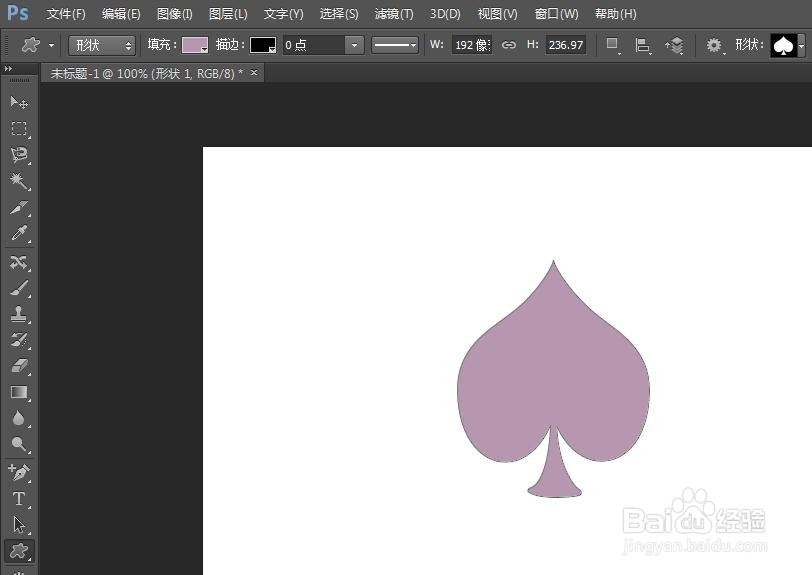Click the black stroke color swatch

(263, 45)
